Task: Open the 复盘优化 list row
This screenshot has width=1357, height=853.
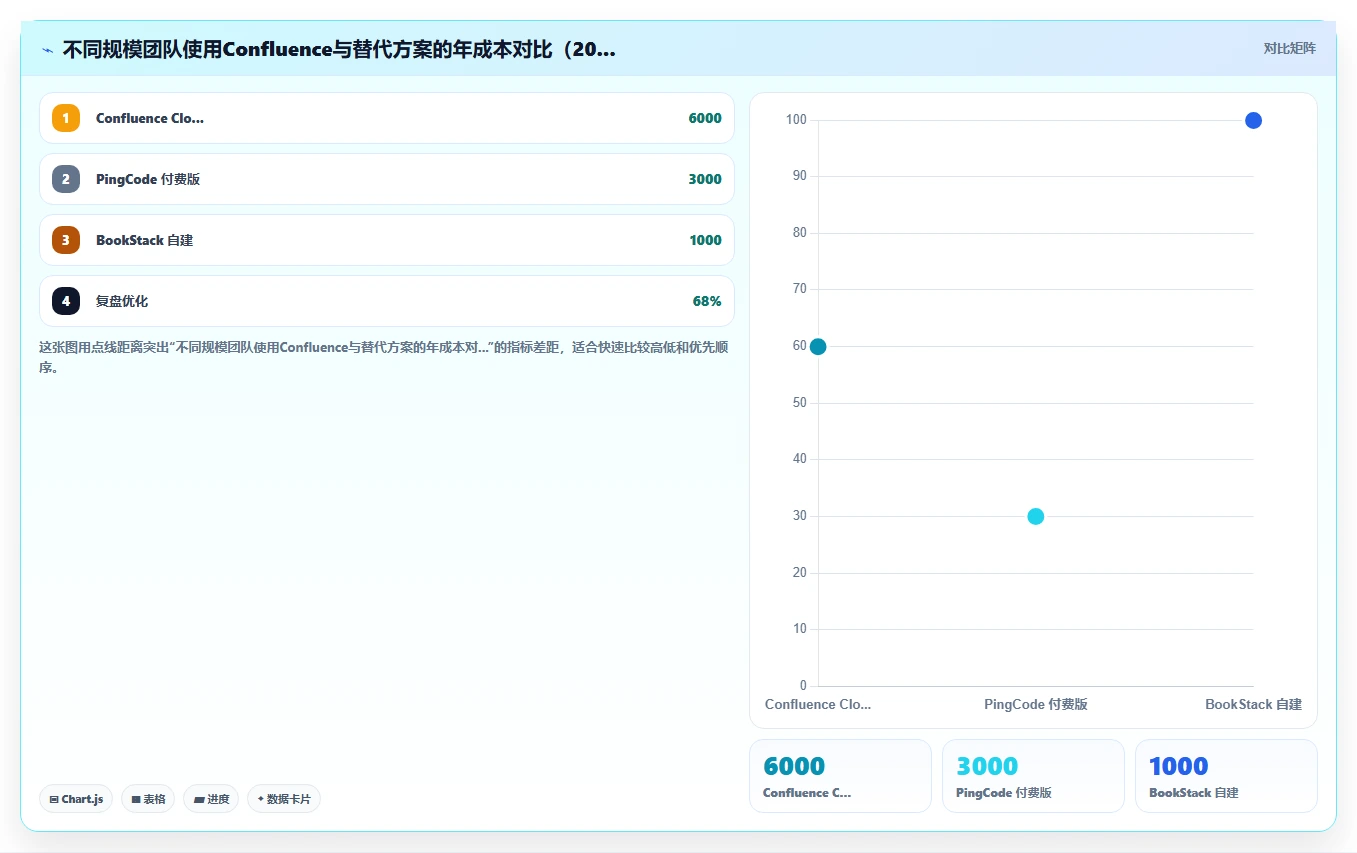Action: click(387, 301)
